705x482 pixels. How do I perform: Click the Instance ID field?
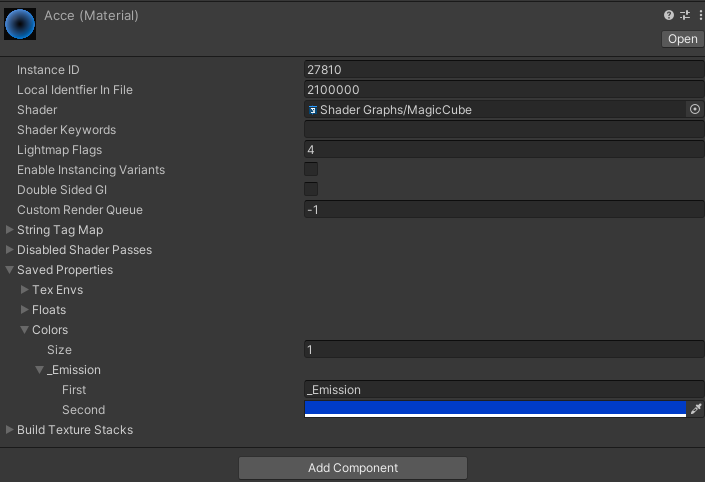504,70
